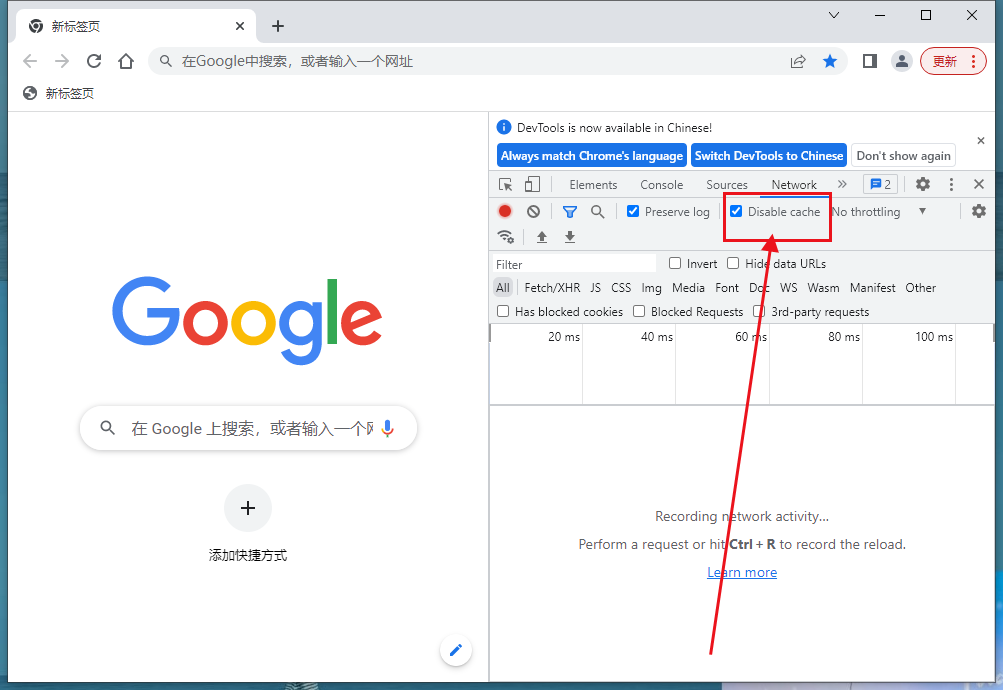This screenshot has height=690, width=1003.
Task: Select the inspect element picker icon
Action: pos(505,185)
